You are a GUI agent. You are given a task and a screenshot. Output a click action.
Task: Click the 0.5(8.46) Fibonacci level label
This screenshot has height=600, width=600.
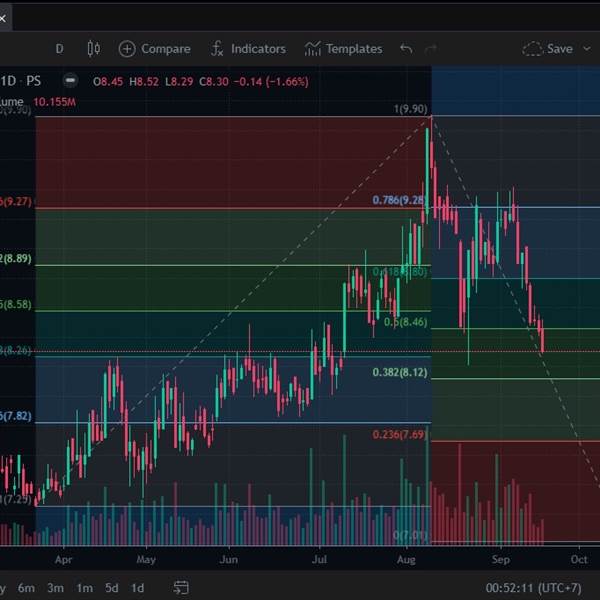pyautogui.click(x=405, y=322)
